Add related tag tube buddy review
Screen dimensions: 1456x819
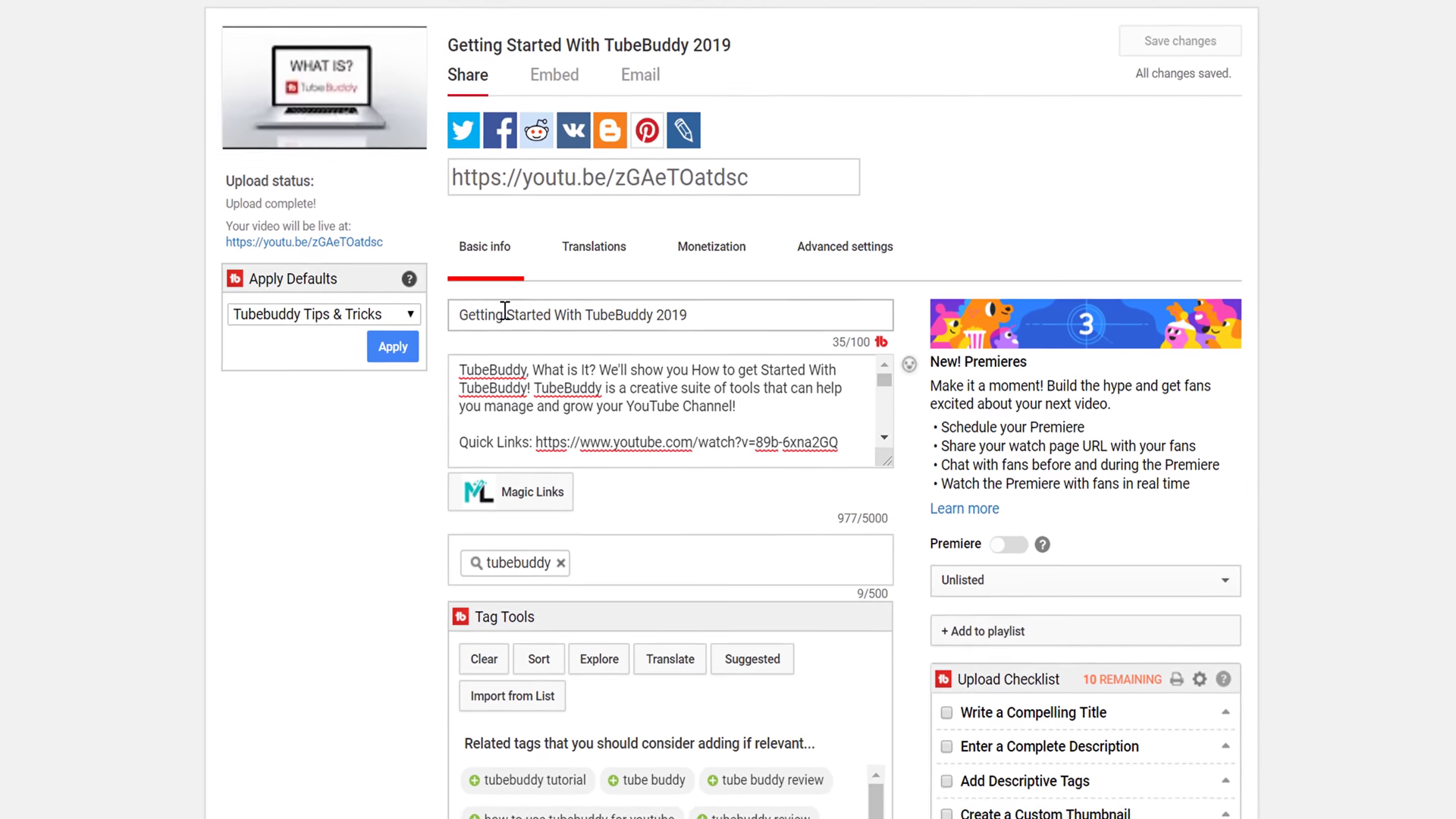765,780
